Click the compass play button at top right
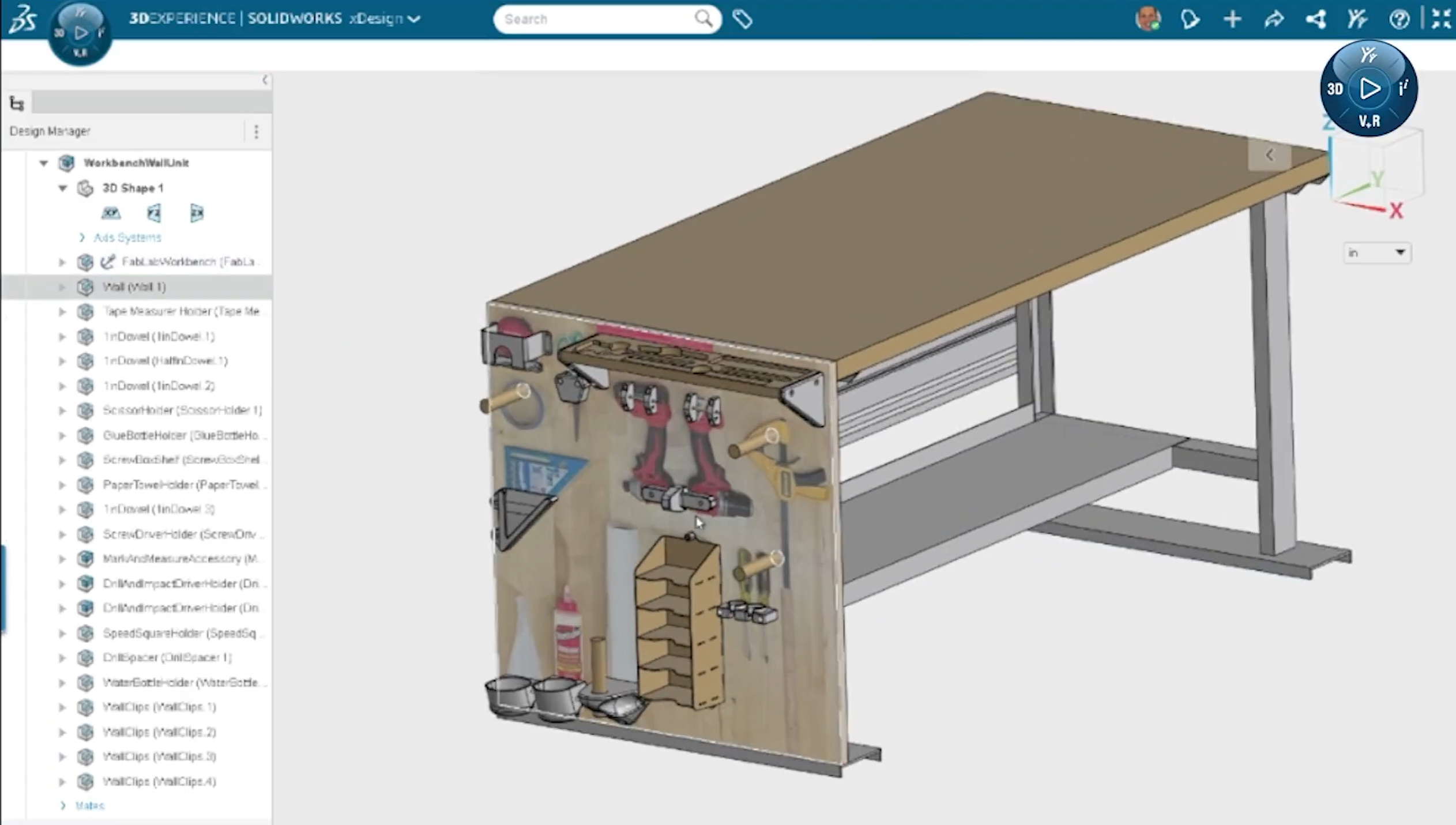Screen dimensions: 1456x825 coord(1370,89)
